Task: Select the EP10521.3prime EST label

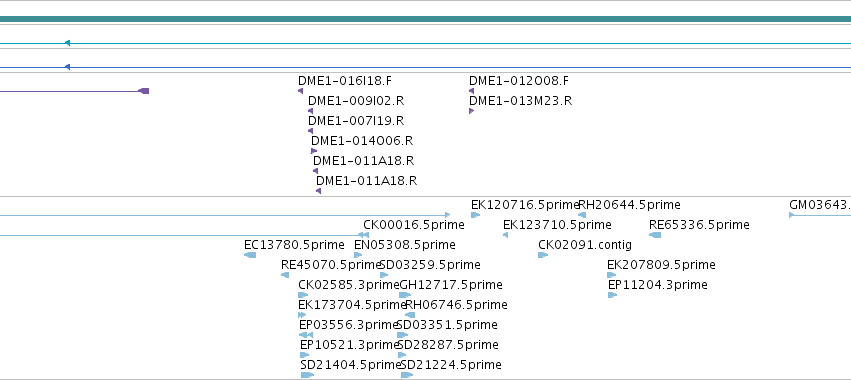Action: (x=350, y=345)
